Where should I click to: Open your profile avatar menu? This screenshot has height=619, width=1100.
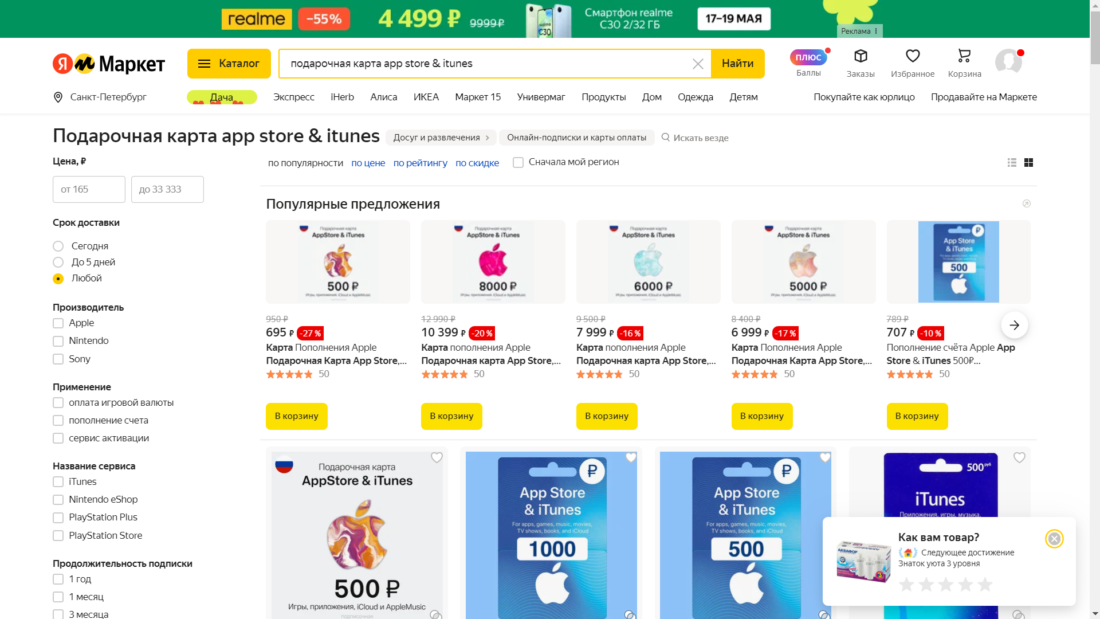1008,62
